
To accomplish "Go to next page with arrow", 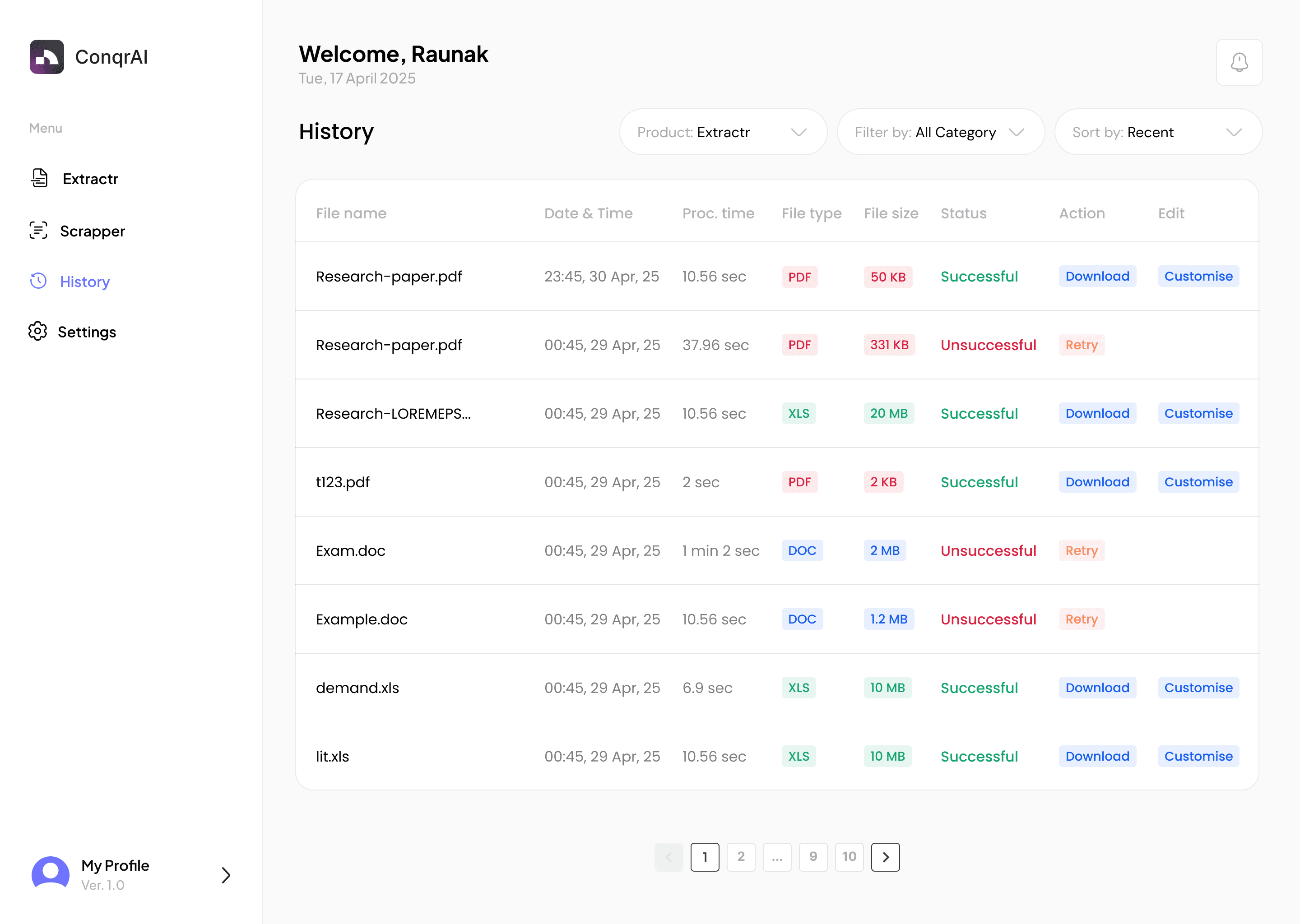I will (x=885, y=857).
